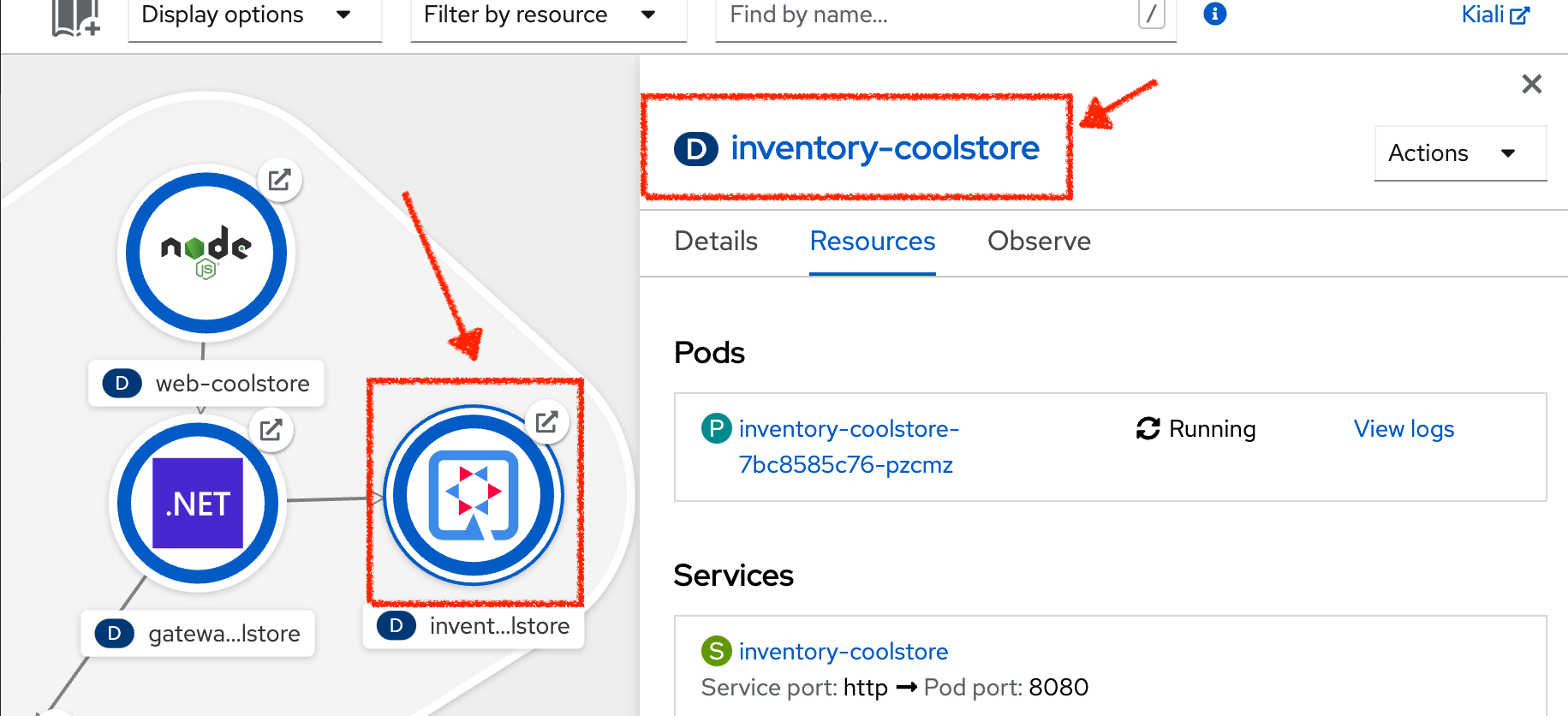Open the inventory-coolstore service link
This screenshot has width=1568, height=716.
click(x=843, y=652)
